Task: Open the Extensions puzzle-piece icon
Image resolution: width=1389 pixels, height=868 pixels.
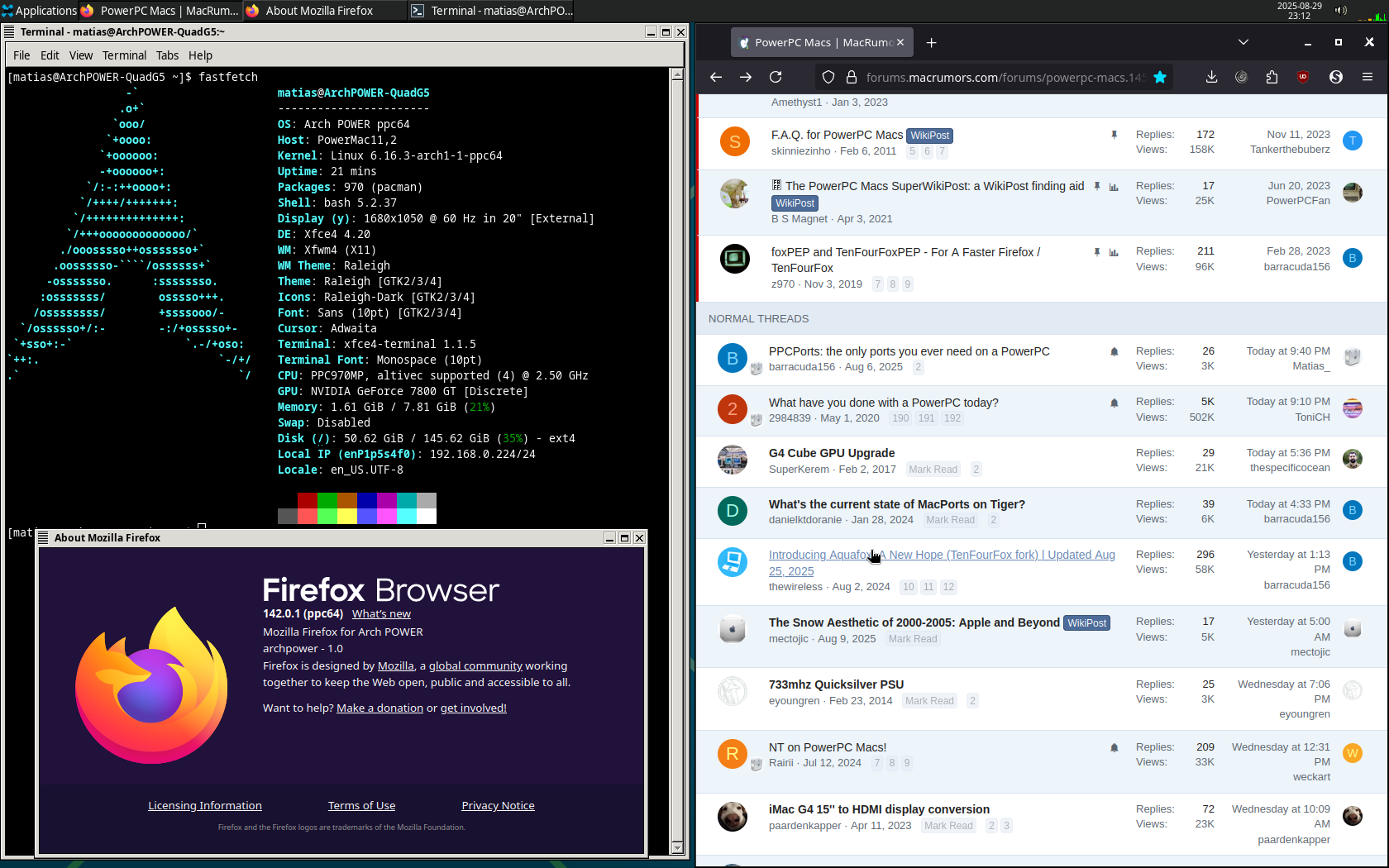Action: 1272,77
